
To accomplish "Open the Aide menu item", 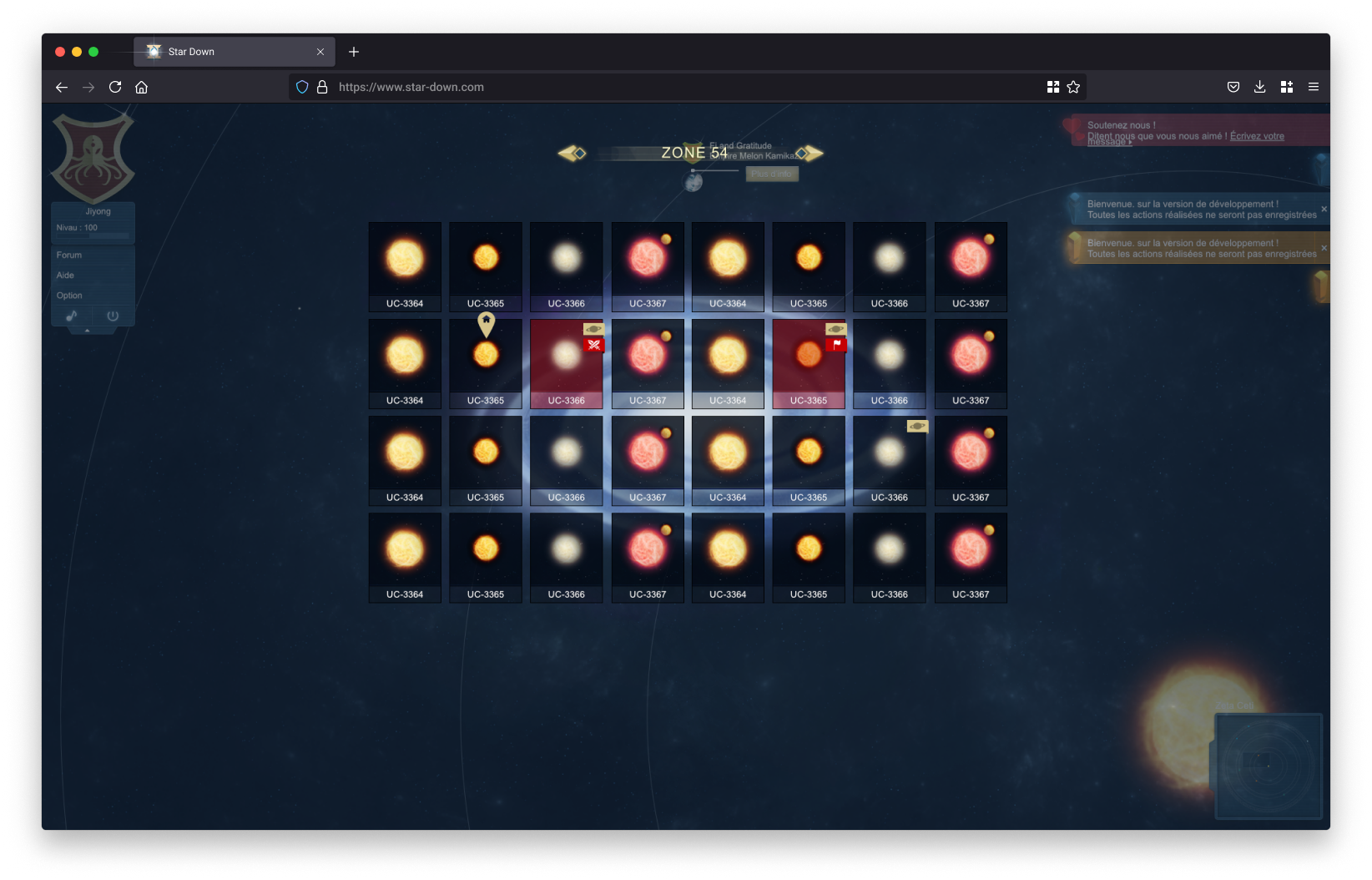I will point(66,275).
